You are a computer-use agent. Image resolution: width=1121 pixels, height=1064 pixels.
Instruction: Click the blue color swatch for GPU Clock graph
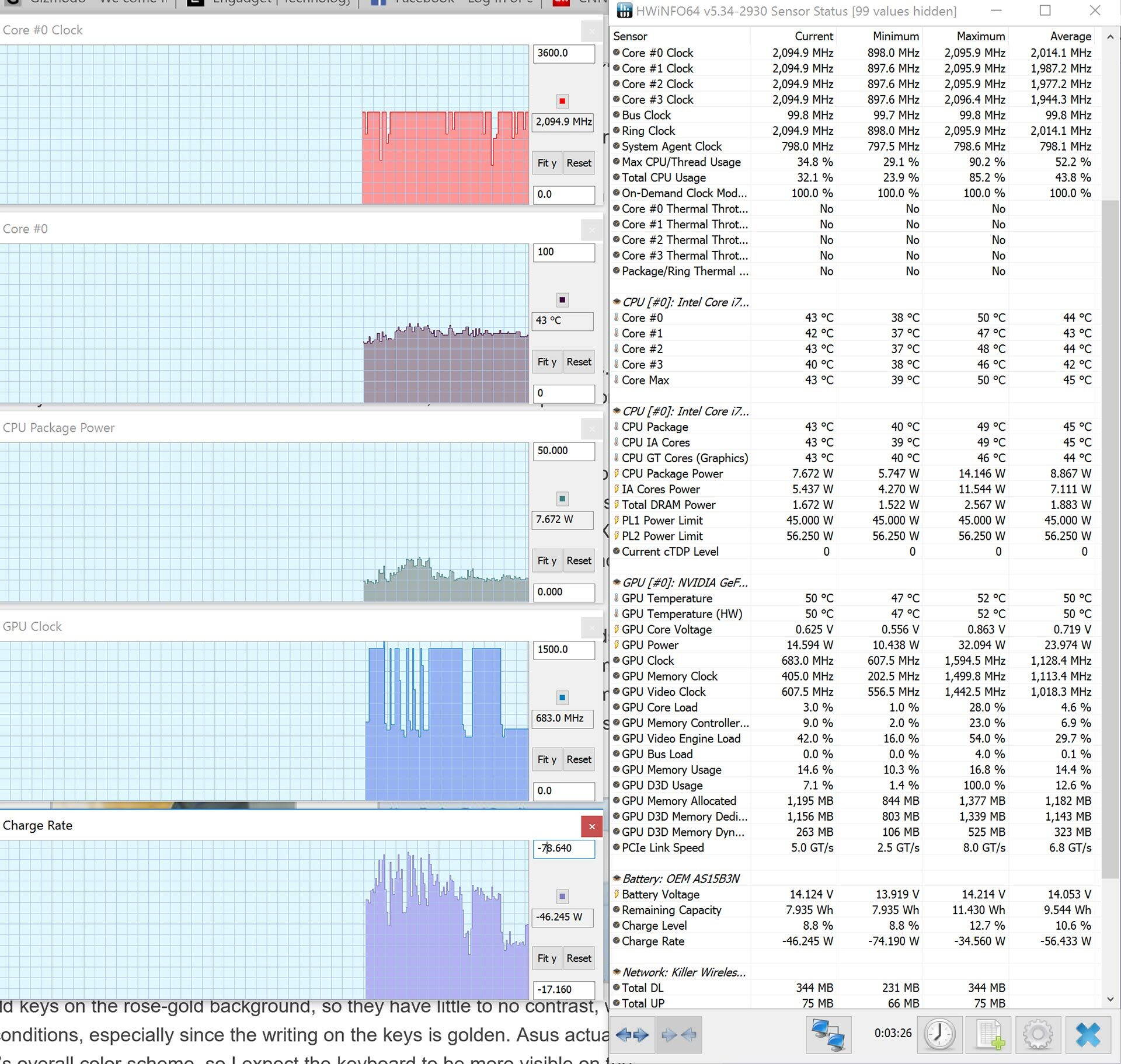point(562,697)
